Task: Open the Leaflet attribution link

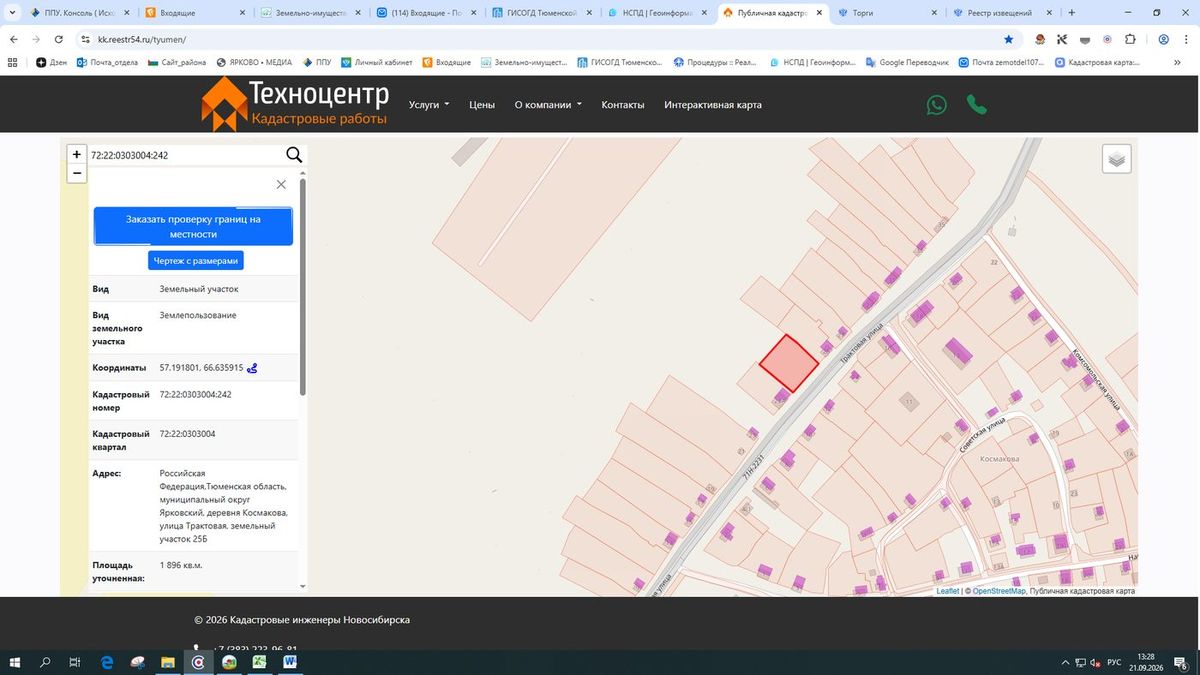Action: pos(948,591)
